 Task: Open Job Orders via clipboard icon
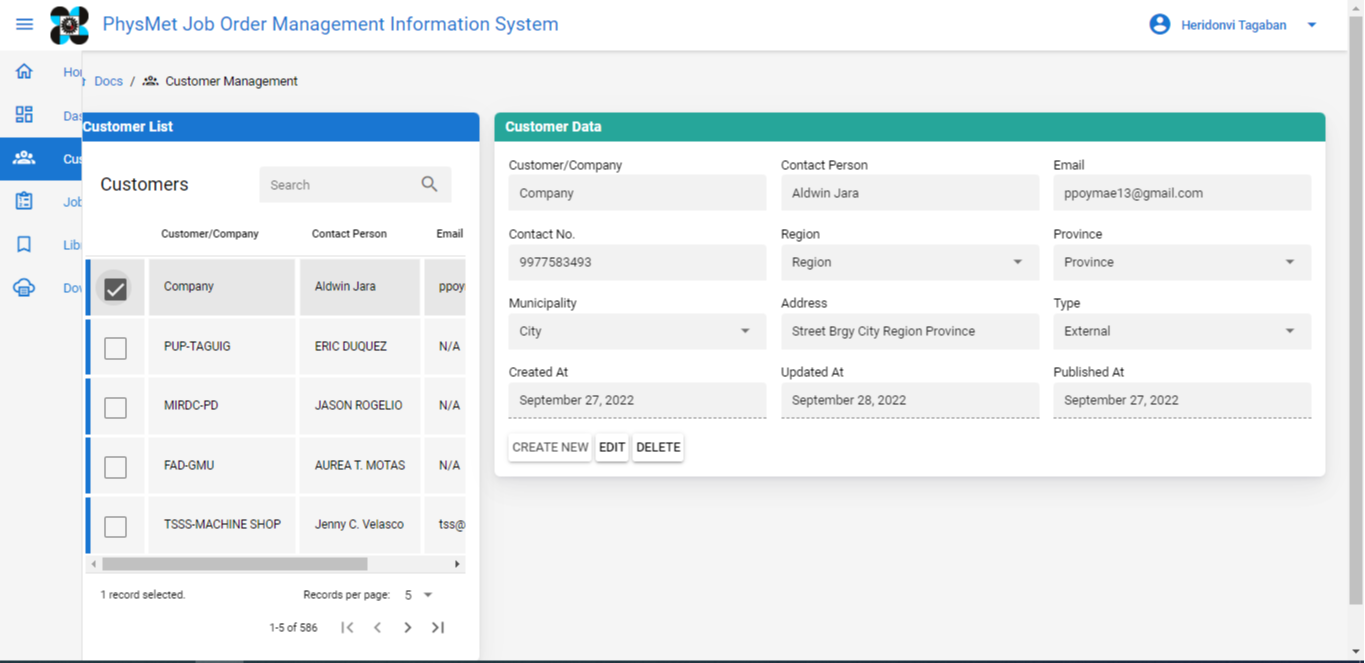(23, 201)
